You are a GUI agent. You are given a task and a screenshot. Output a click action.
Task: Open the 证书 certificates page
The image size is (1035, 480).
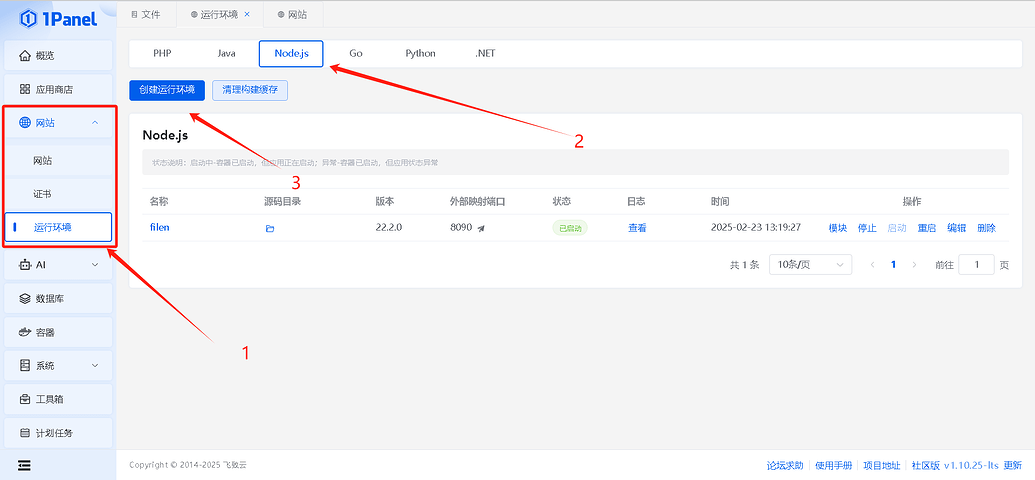click(58, 194)
